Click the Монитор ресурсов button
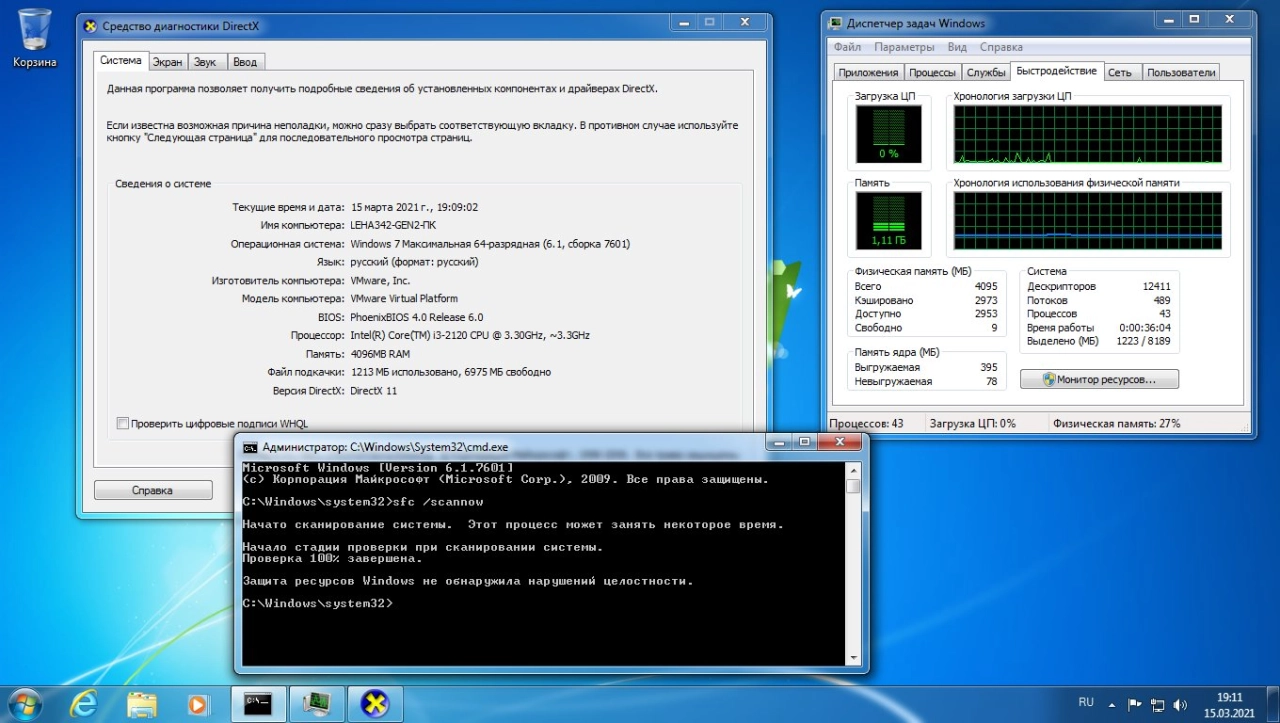The image size is (1280, 723). coord(1099,379)
